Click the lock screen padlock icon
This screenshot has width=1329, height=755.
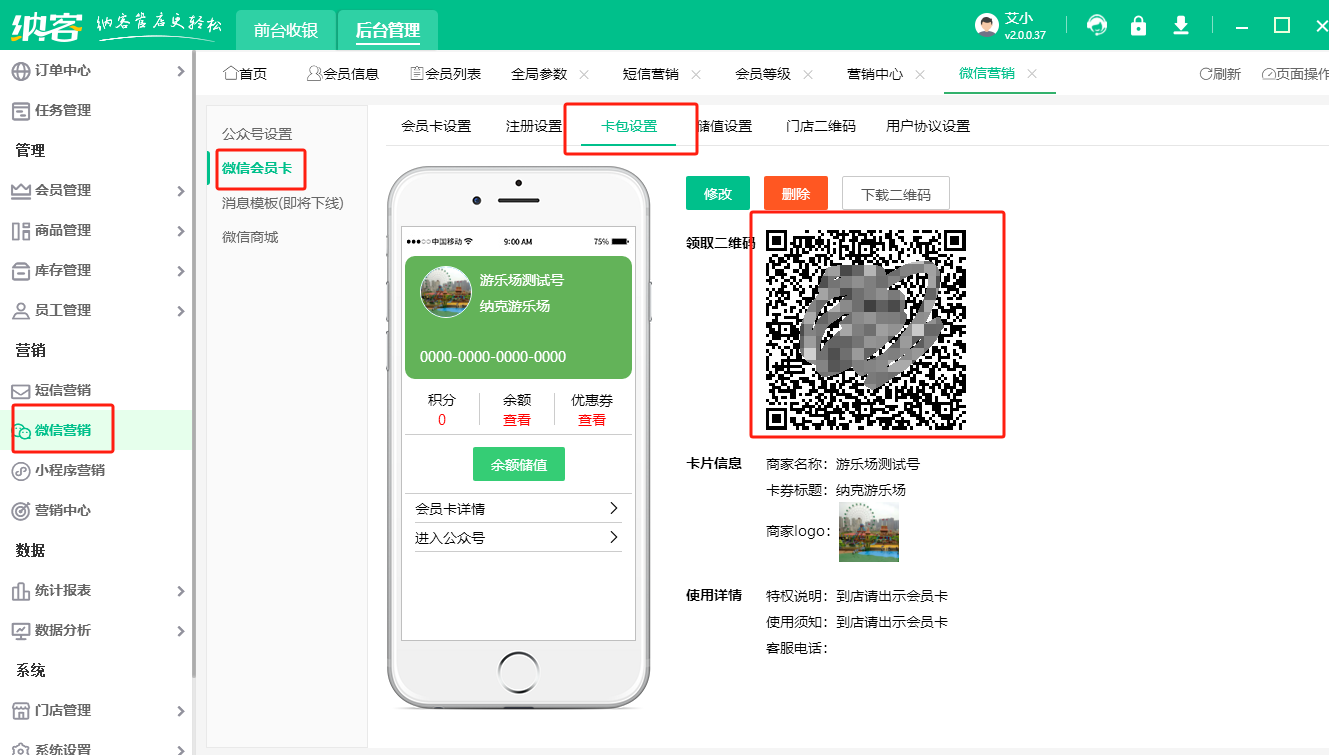(1138, 25)
